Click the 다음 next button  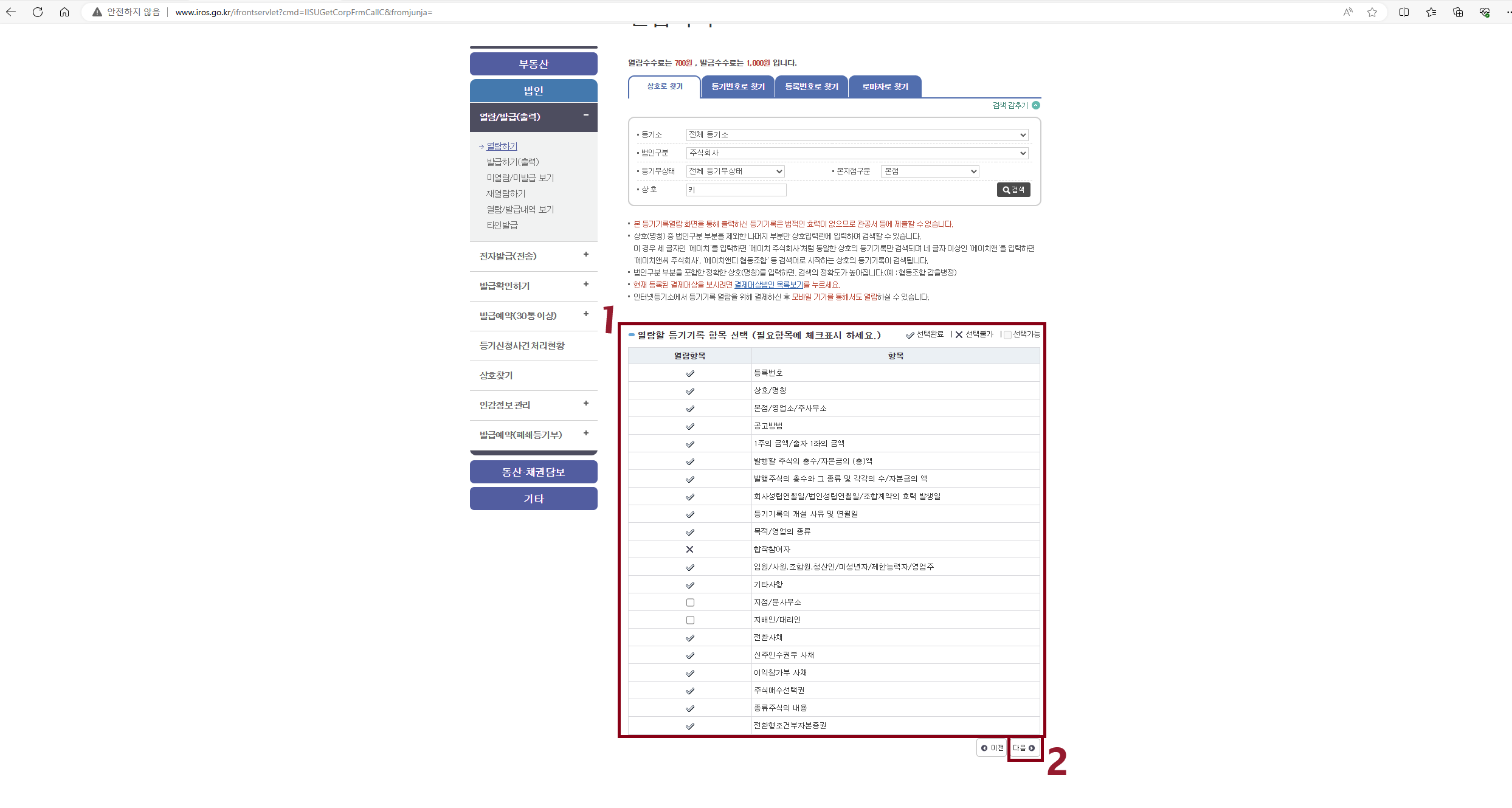pyautogui.click(x=1024, y=748)
